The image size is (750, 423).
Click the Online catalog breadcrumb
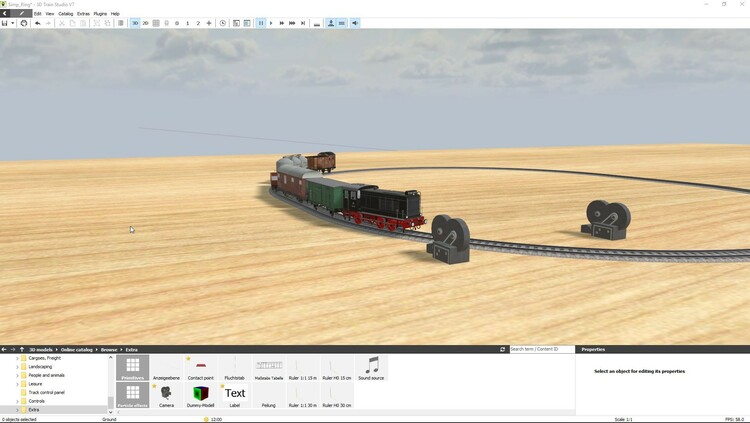(77, 350)
